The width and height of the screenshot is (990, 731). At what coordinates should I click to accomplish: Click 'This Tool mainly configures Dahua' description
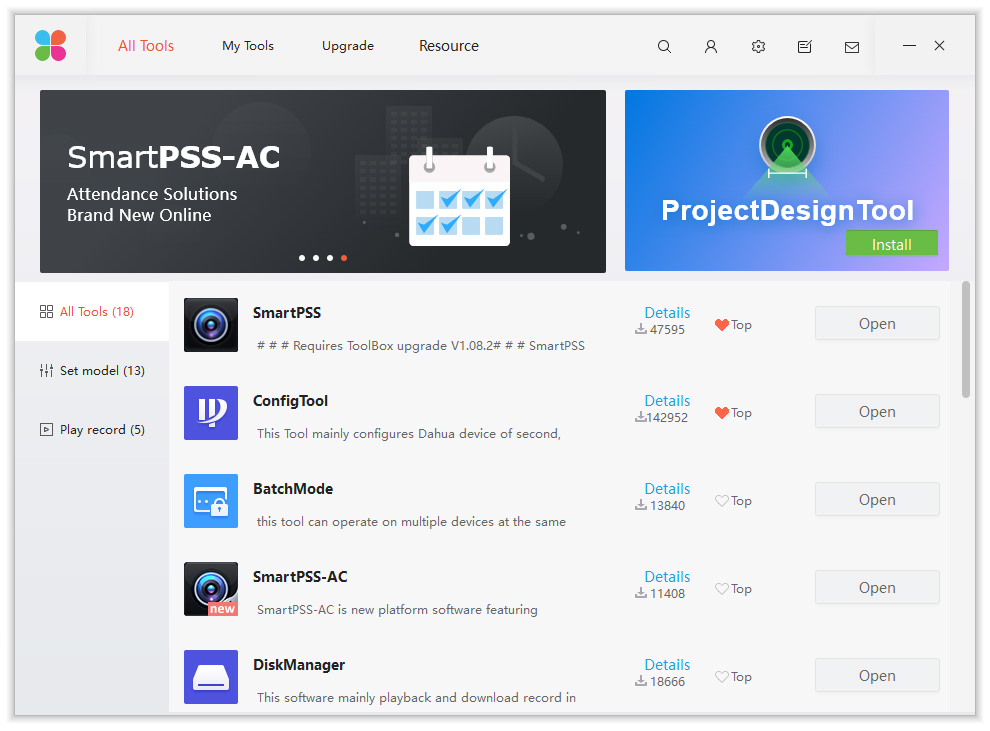tap(409, 434)
